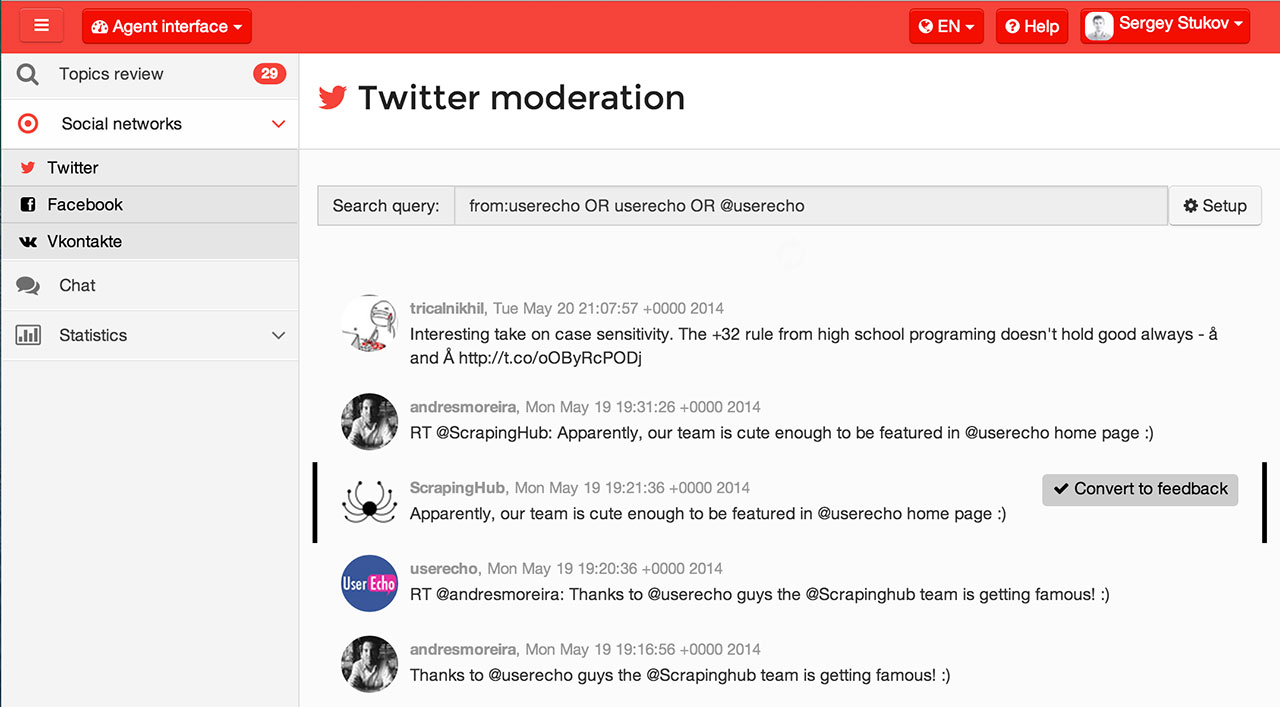
Task: Expand the Statistics section chevron
Action: 279,335
